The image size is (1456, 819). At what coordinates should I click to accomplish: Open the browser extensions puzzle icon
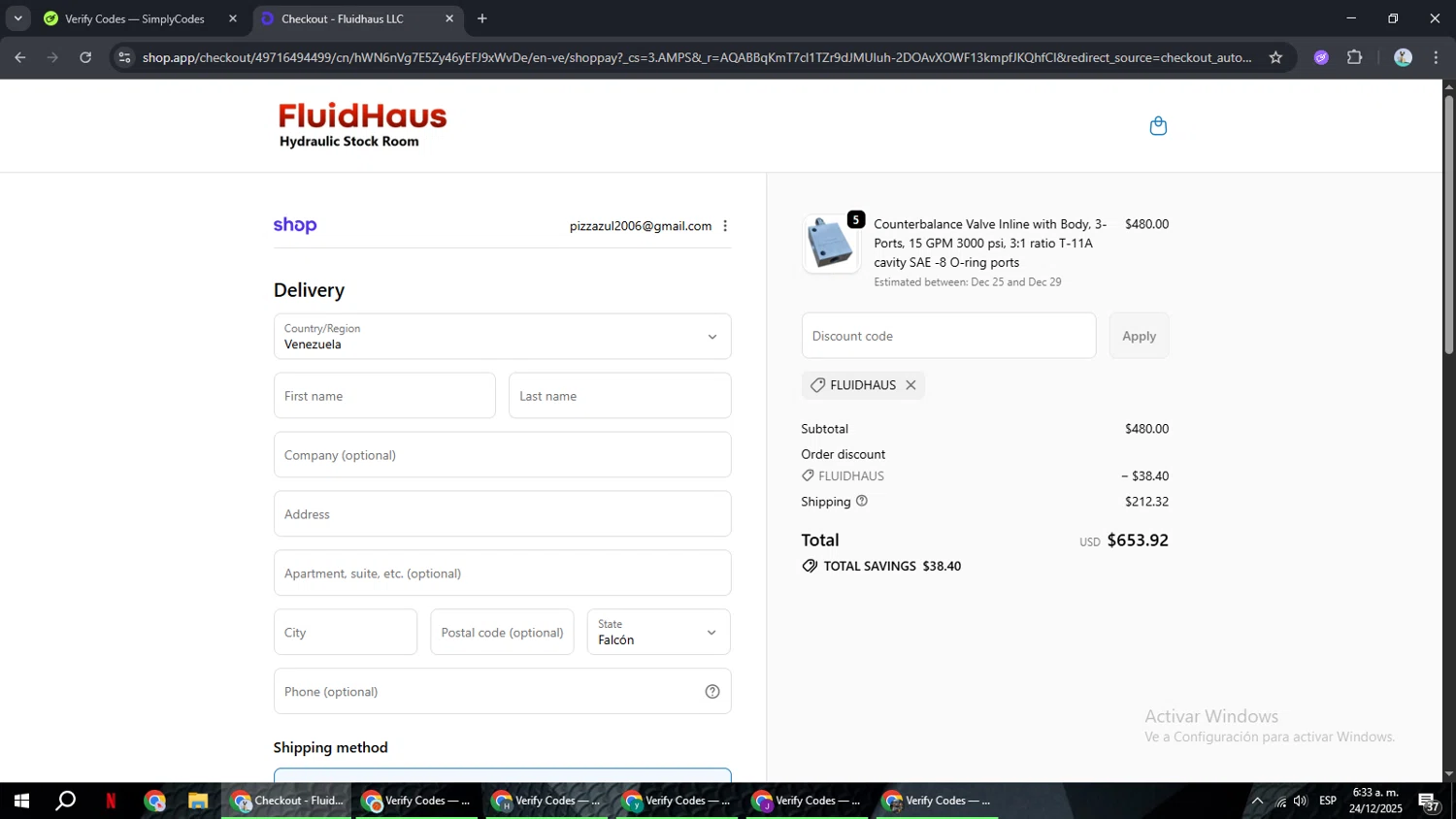[1355, 57]
